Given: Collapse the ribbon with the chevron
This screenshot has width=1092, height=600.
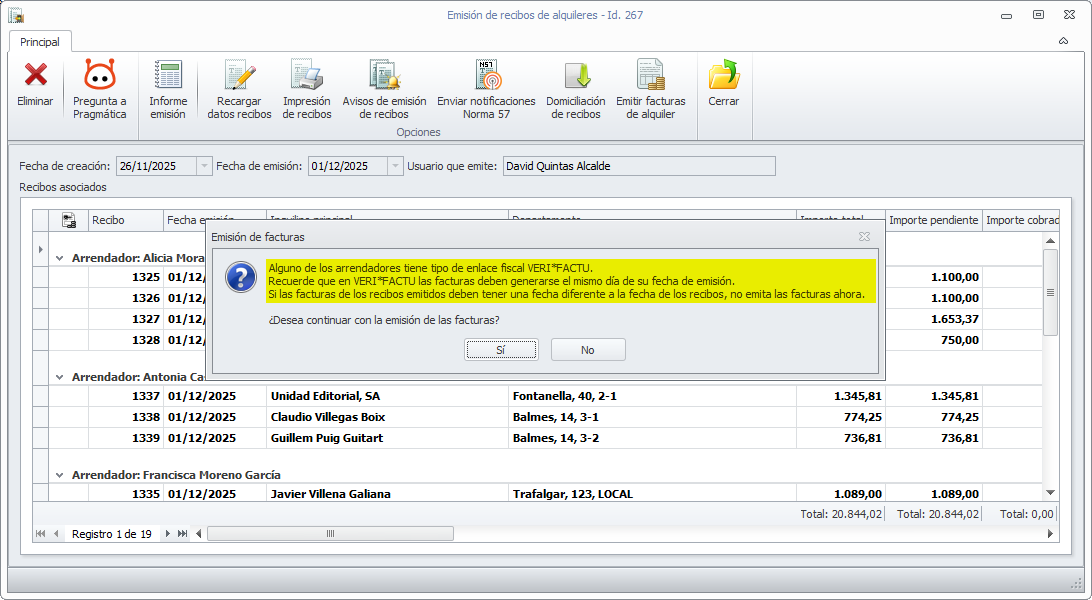Looking at the screenshot, I should tap(1063, 41).
